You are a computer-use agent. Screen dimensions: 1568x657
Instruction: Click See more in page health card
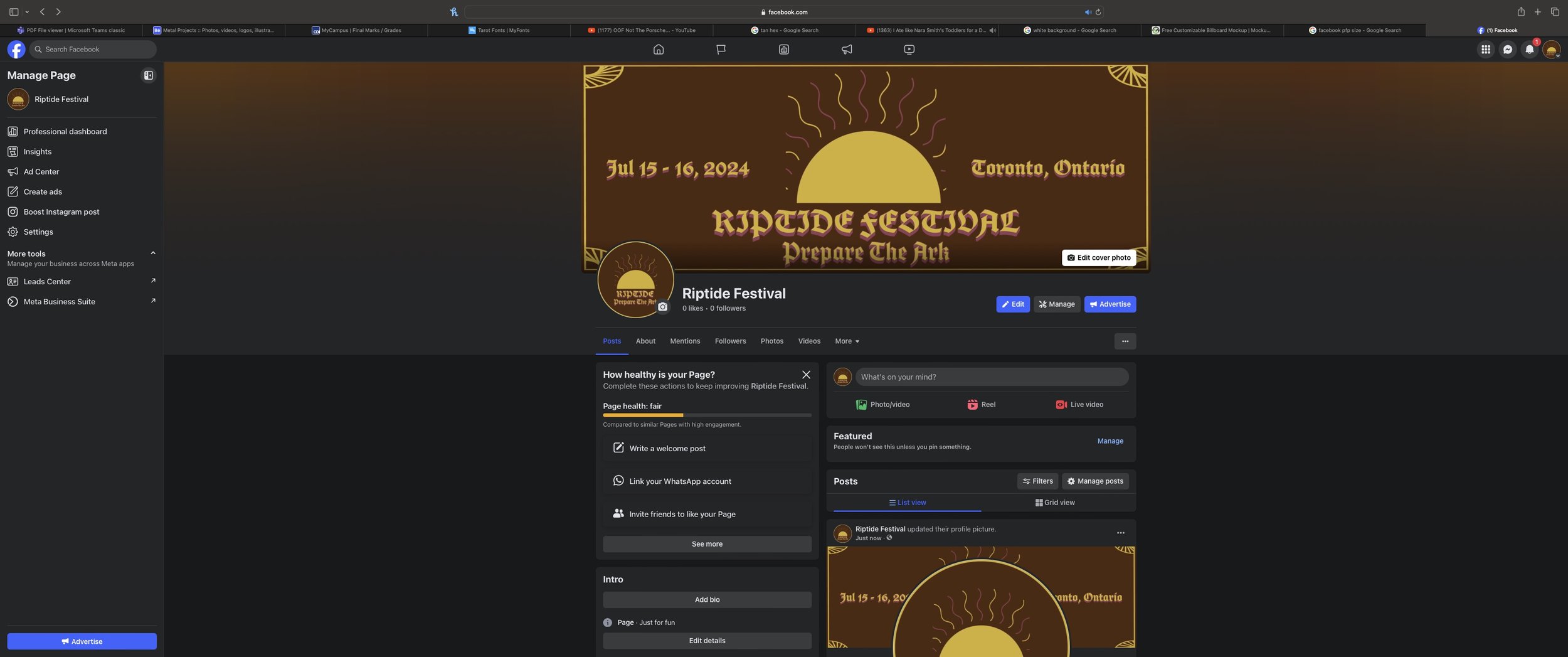pos(707,544)
